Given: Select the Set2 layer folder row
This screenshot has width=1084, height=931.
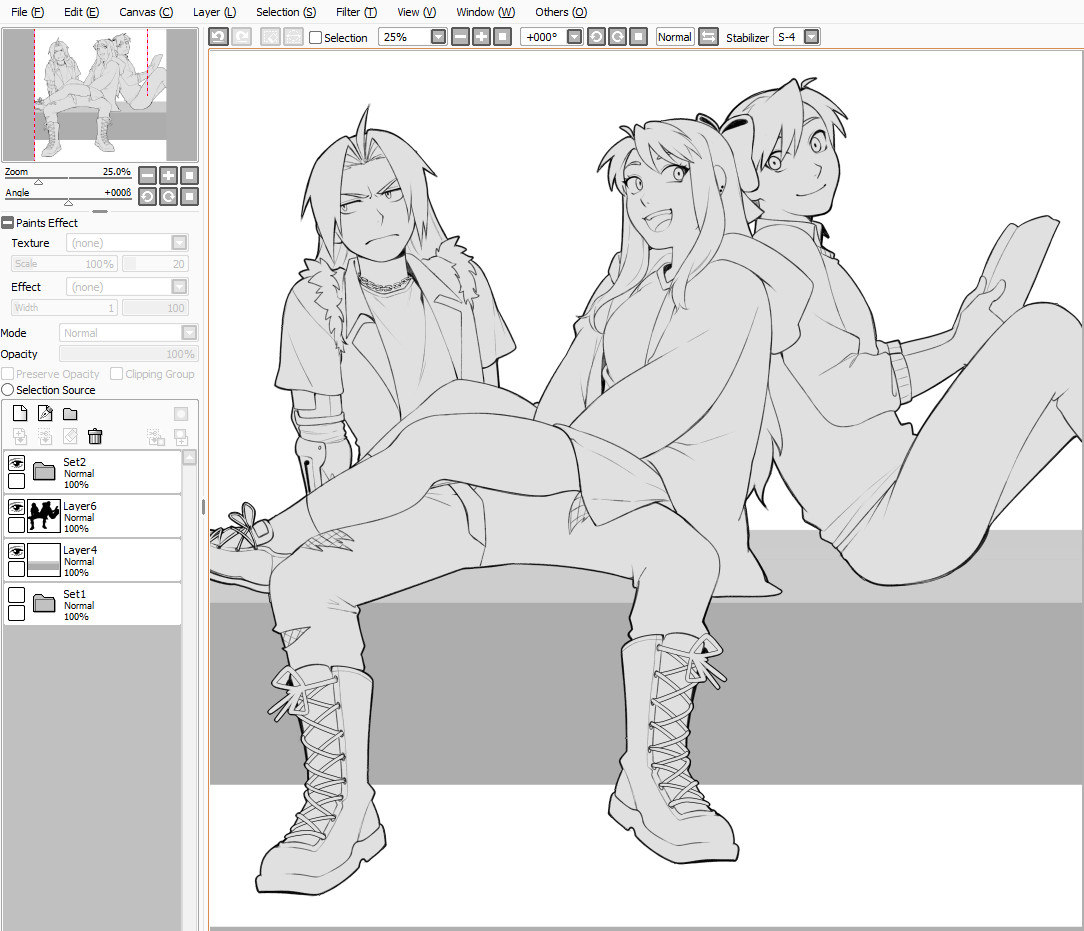Looking at the screenshot, I should point(93,473).
